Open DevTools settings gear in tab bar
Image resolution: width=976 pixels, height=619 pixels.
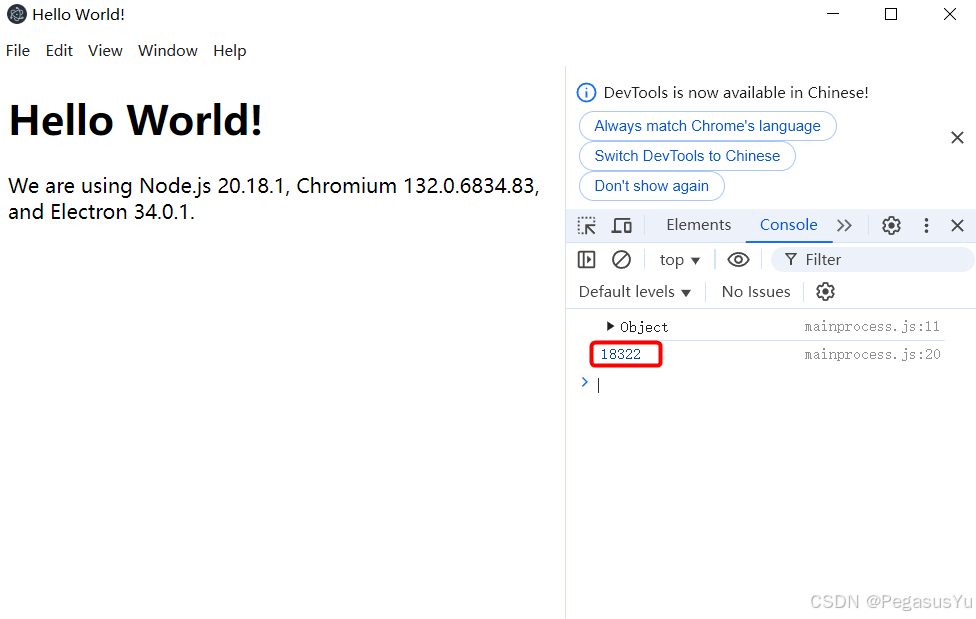coord(891,225)
